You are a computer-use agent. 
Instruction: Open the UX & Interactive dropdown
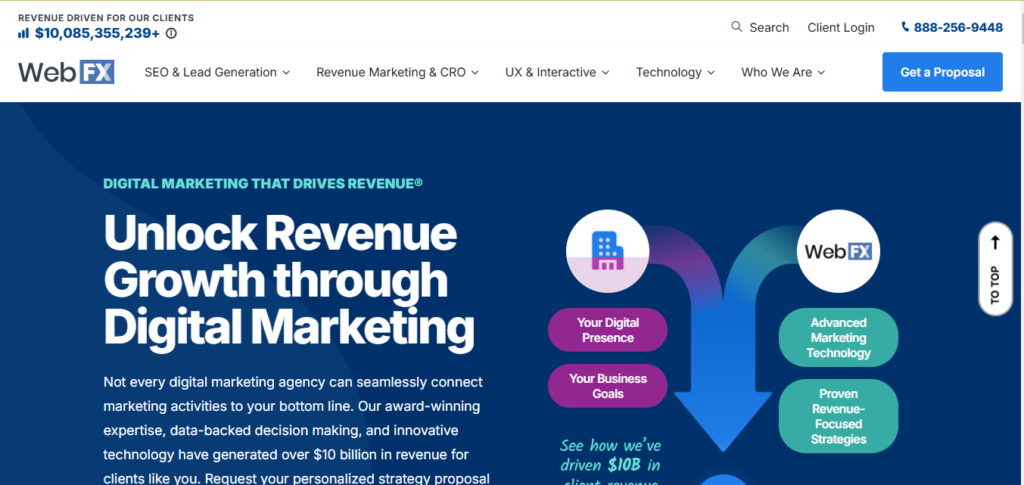[557, 72]
